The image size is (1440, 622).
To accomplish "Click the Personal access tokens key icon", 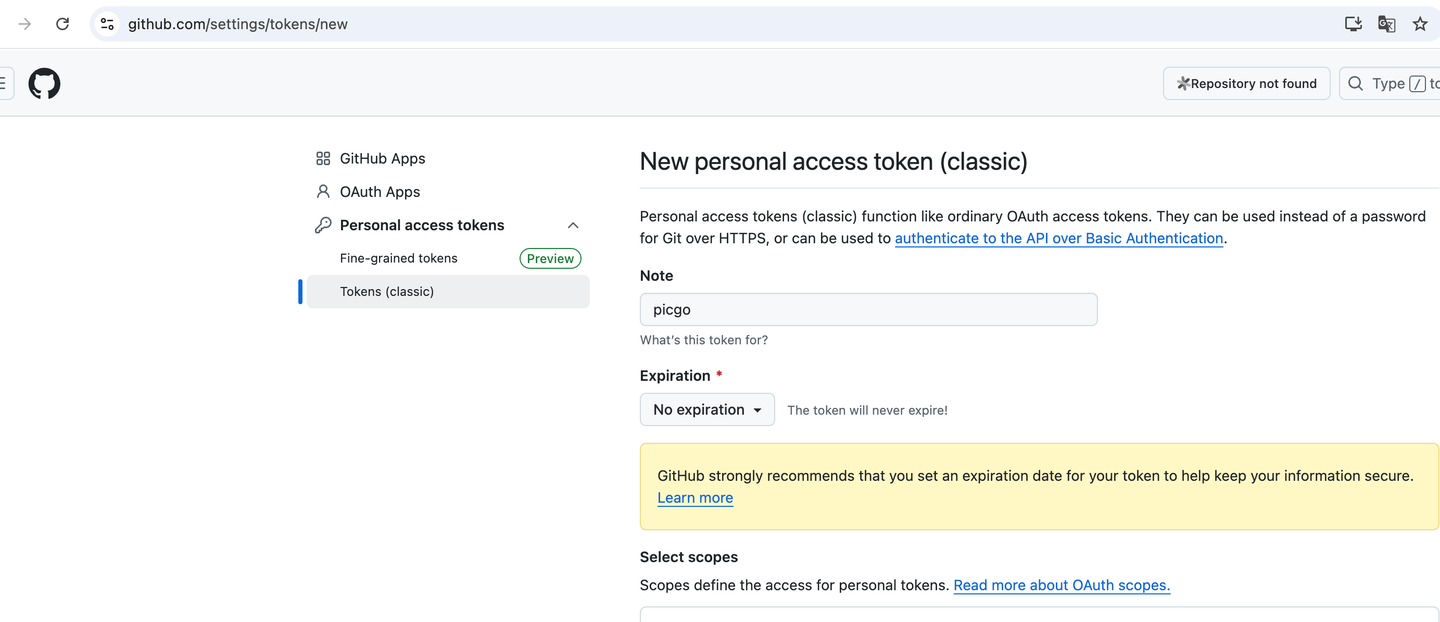I will click(x=322, y=224).
